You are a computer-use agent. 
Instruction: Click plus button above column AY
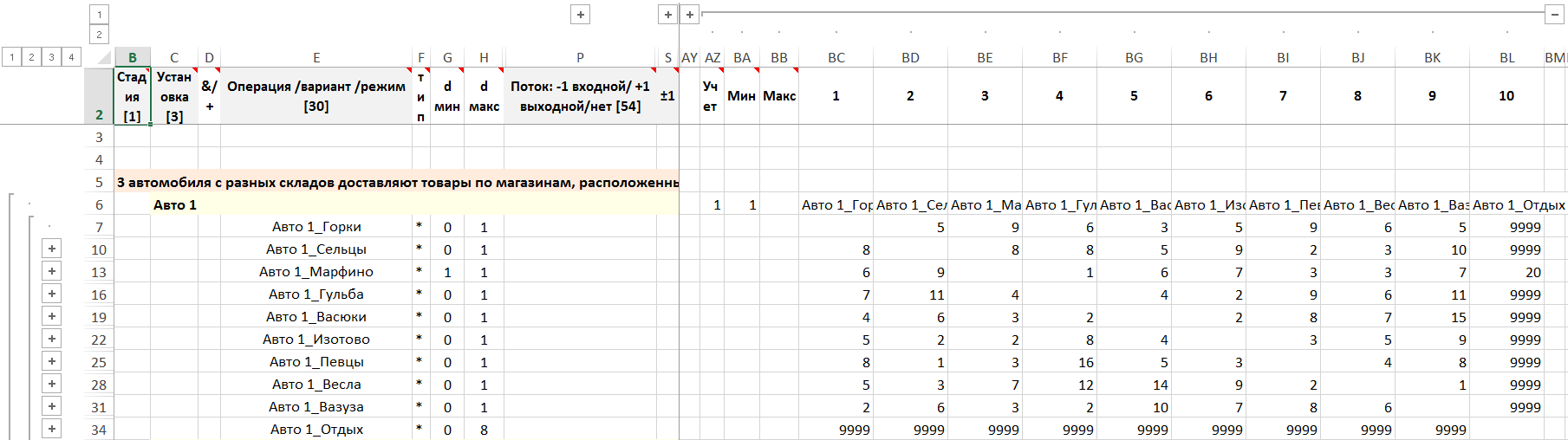click(690, 15)
